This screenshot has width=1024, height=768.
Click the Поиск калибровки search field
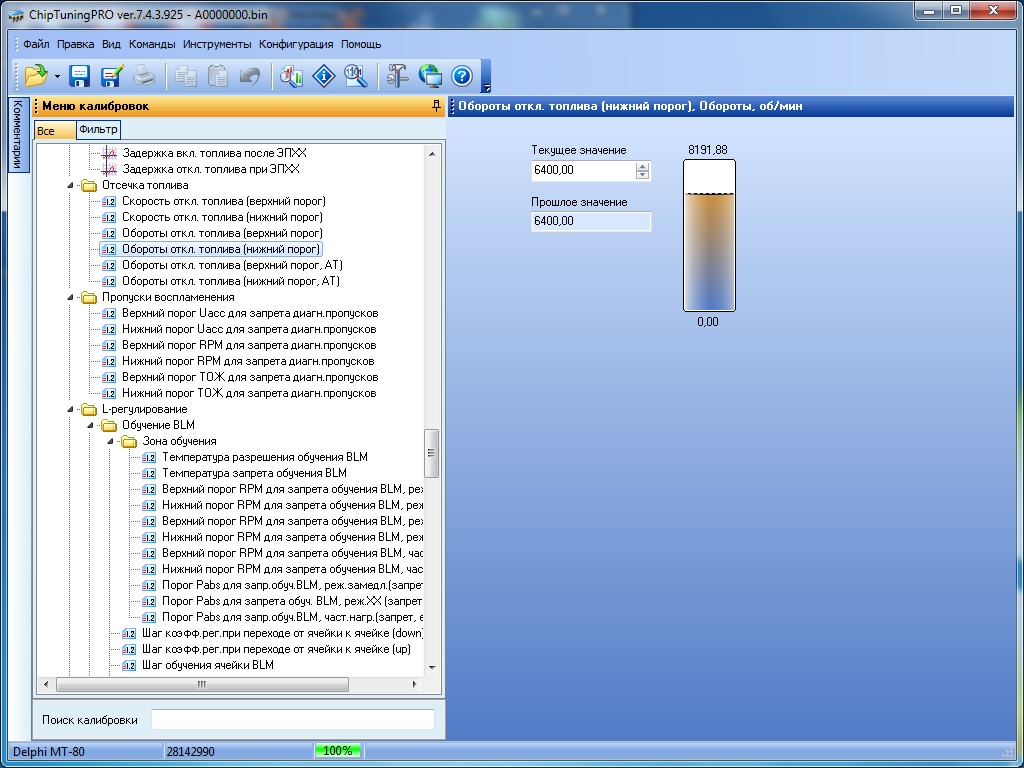pos(292,720)
